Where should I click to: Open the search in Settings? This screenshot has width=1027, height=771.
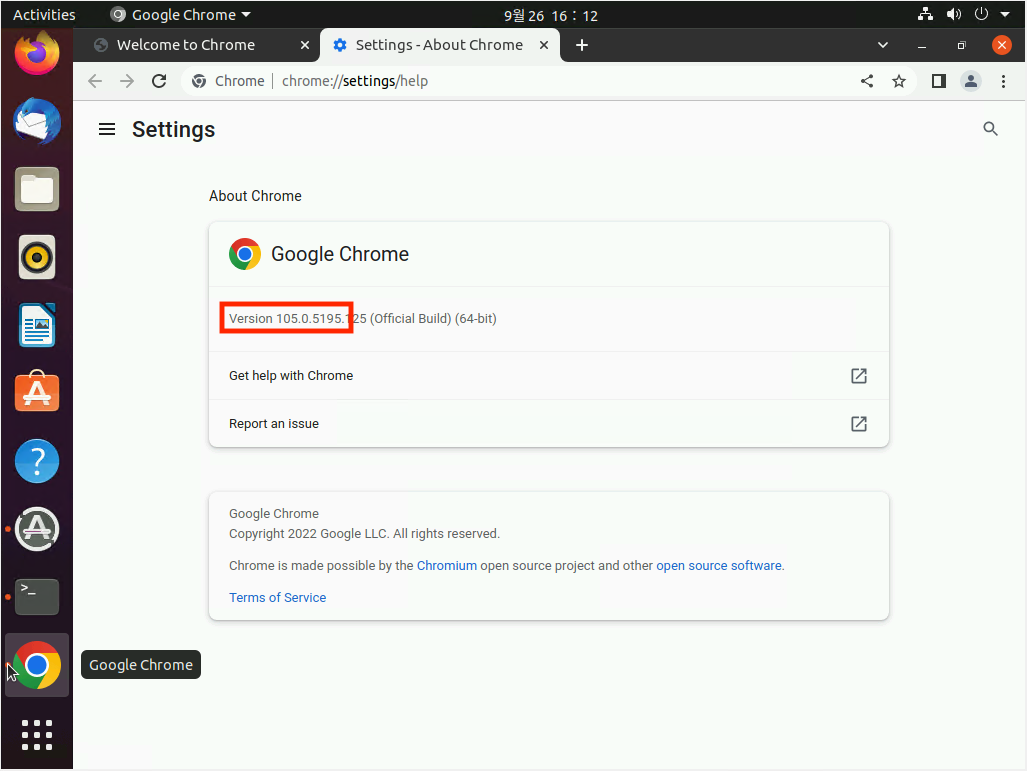coord(990,128)
